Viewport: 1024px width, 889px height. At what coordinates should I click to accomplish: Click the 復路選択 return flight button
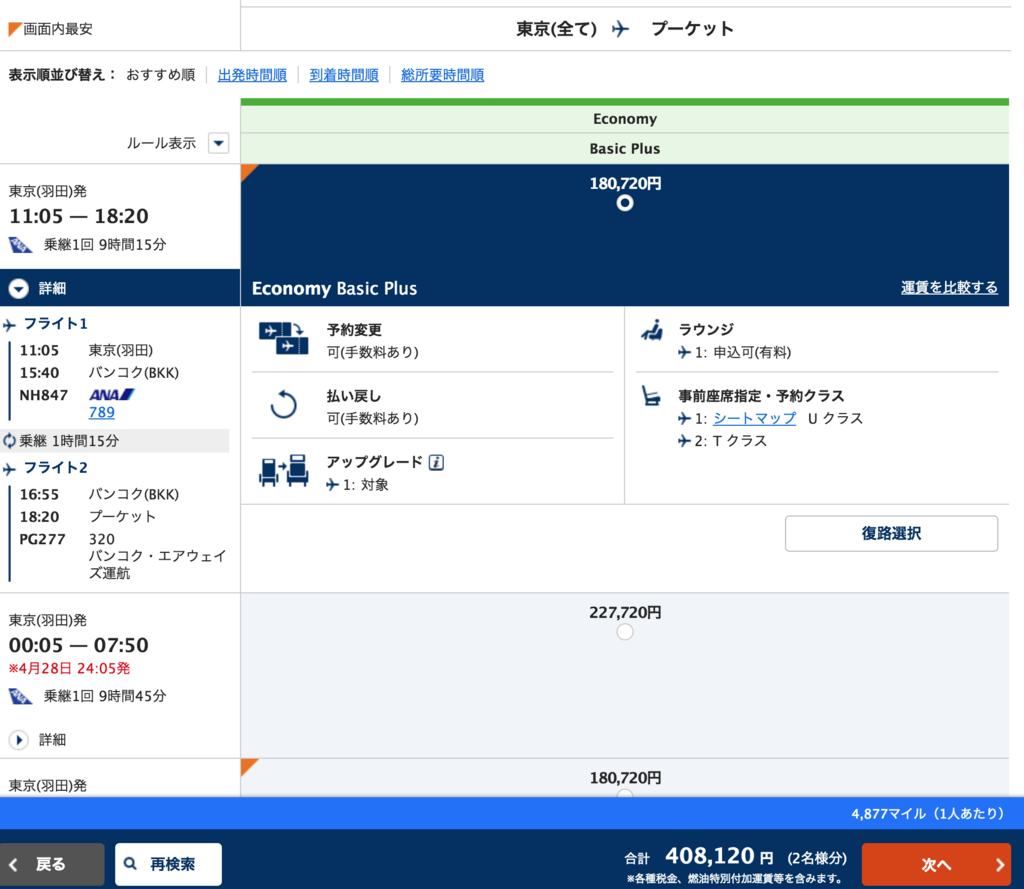[890, 533]
